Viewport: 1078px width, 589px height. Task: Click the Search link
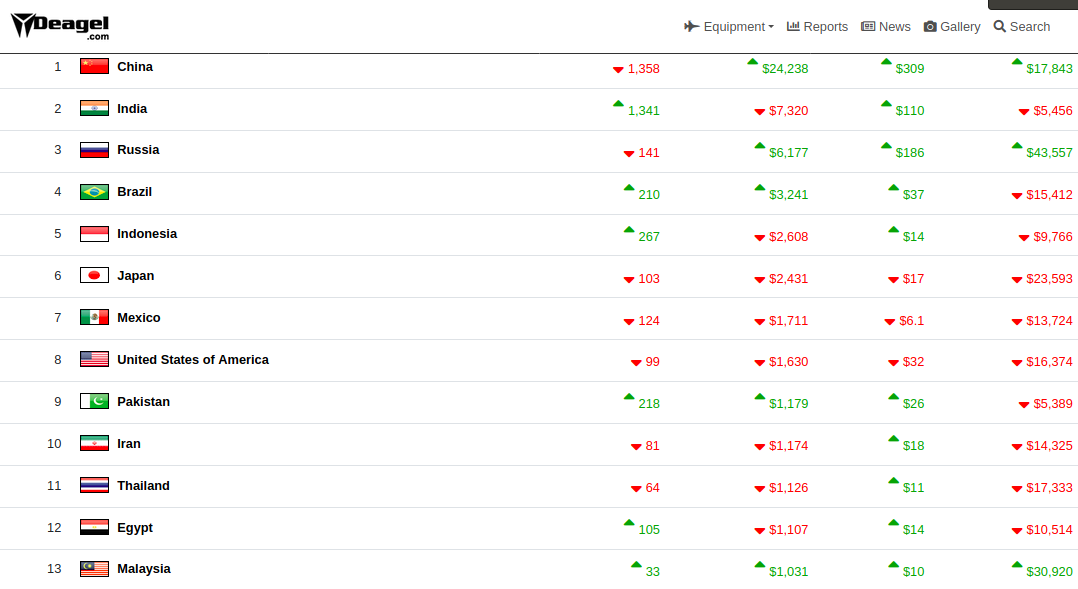pyautogui.click(x=1021, y=27)
